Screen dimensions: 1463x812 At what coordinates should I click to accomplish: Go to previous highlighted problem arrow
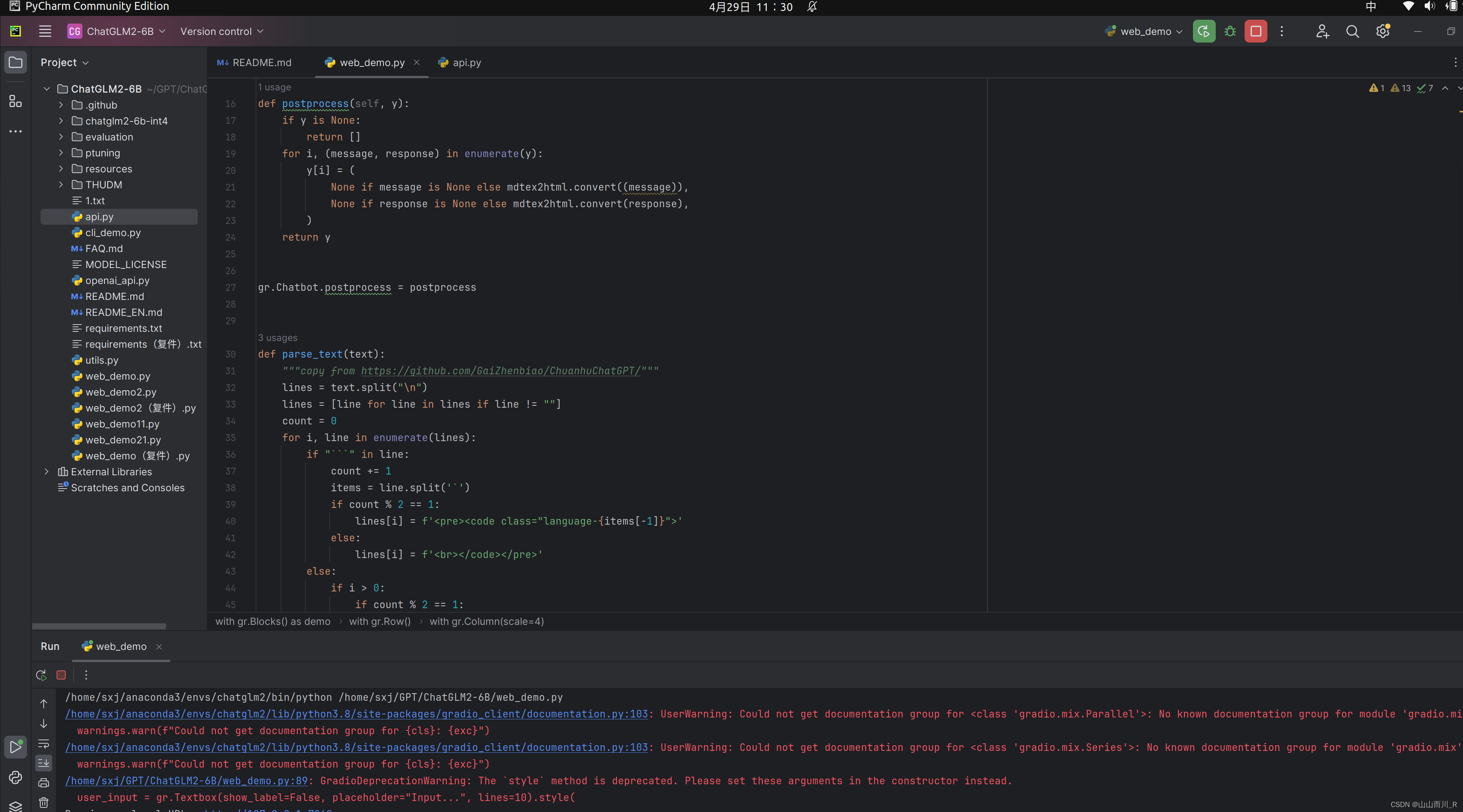pos(1446,88)
